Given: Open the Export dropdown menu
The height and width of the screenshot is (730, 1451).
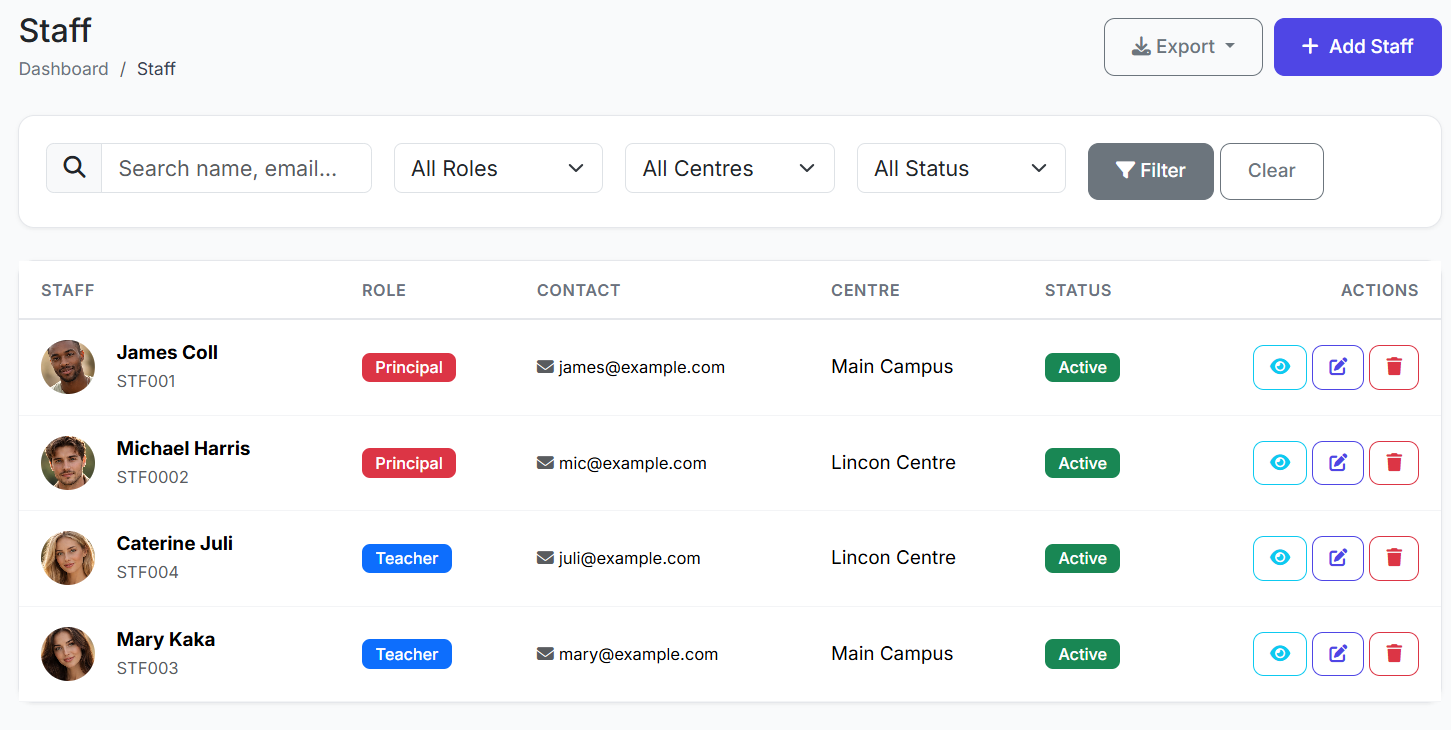Looking at the screenshot, I should coord(1182,47).
